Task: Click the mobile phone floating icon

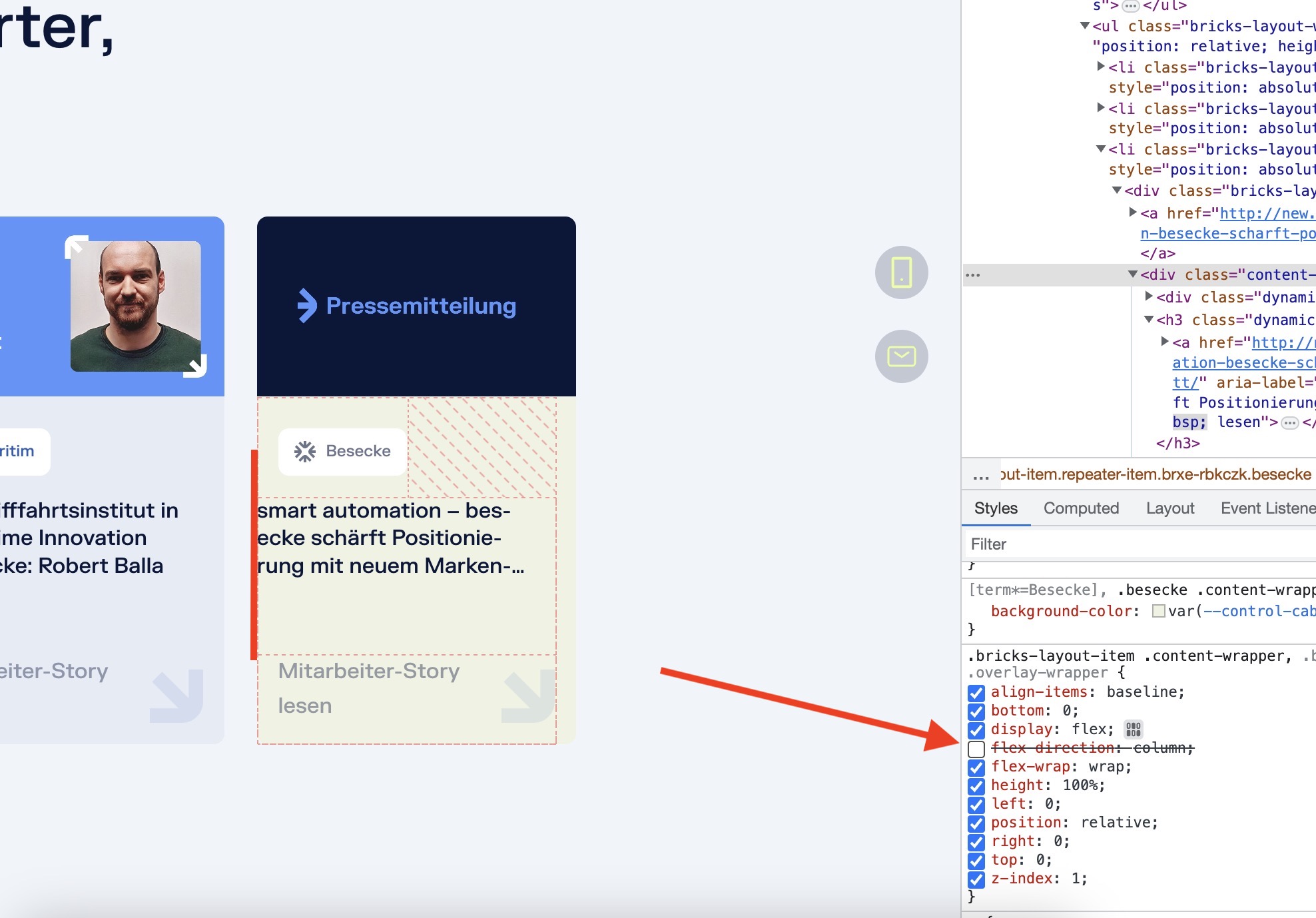Action: pyautogui.click(x=901, y=272)
